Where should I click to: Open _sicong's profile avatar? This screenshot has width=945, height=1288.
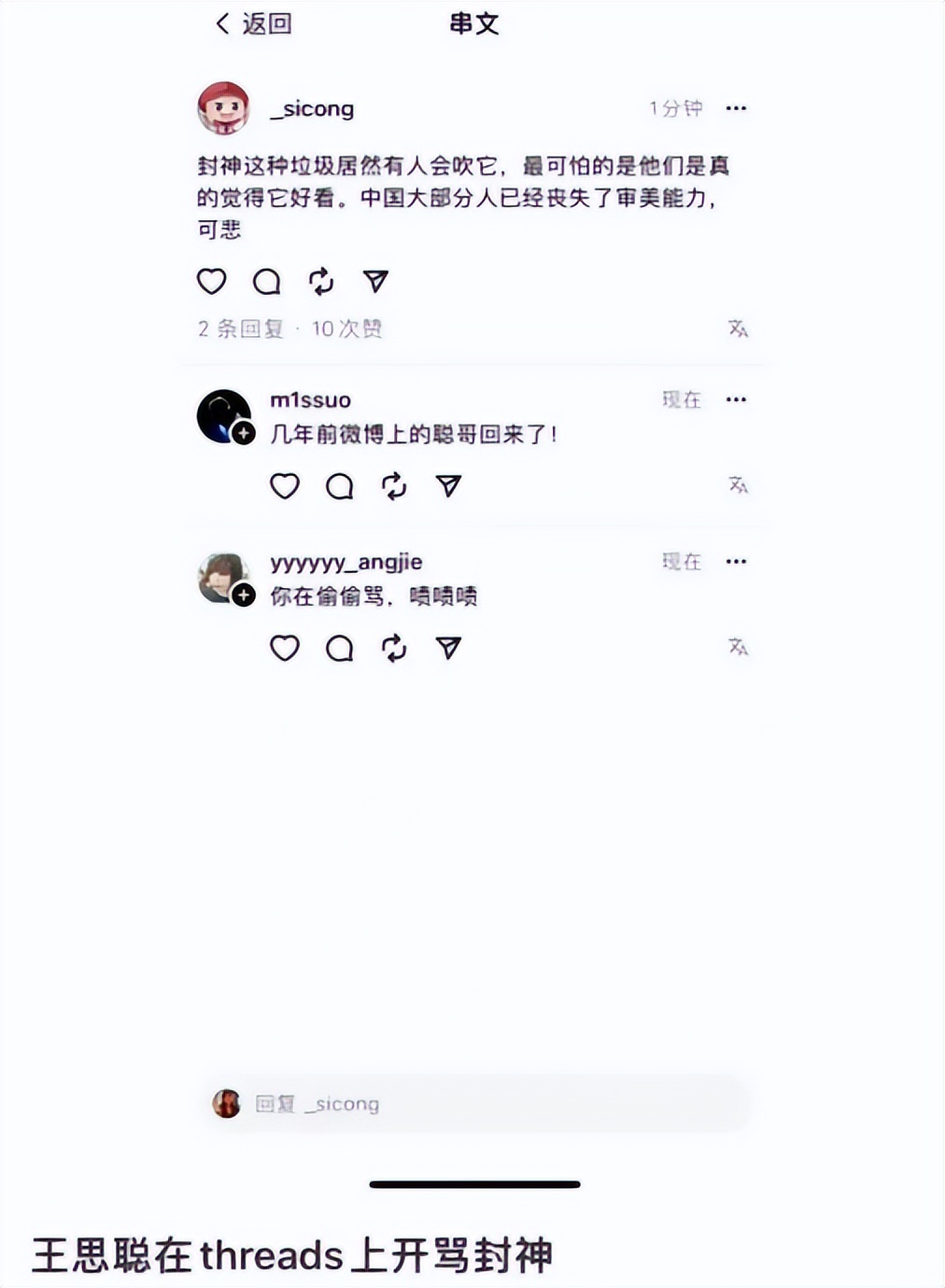[223, 108]
